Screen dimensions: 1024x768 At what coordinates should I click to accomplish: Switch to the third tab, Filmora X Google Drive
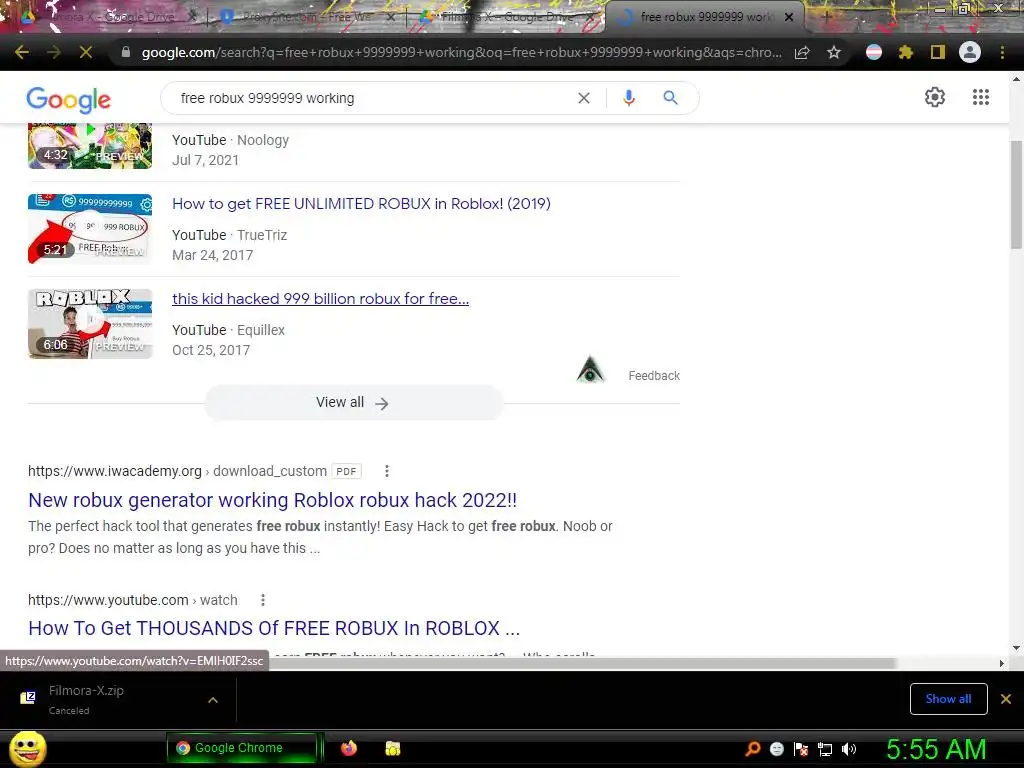pos(505,17)
